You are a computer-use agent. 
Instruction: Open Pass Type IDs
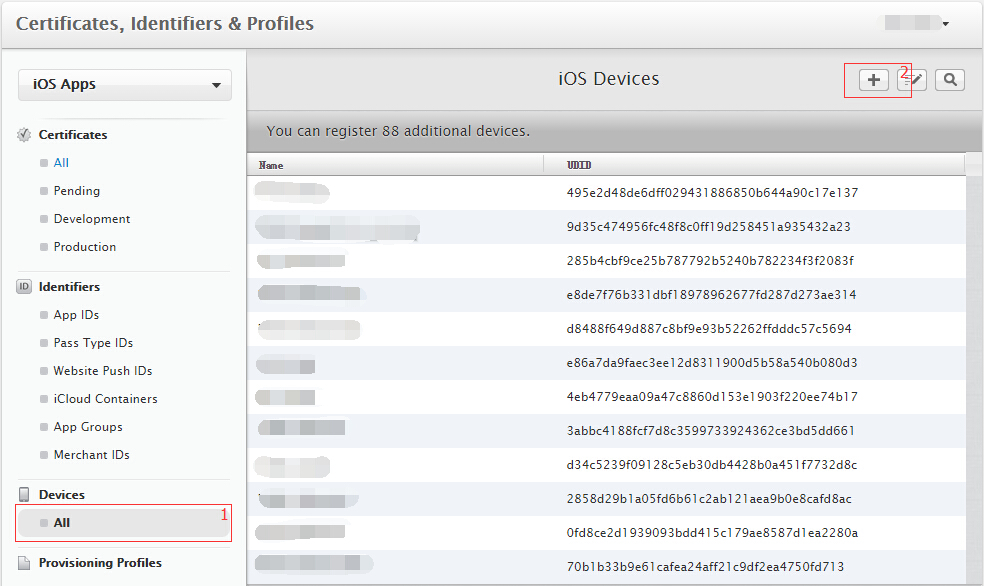93,343
